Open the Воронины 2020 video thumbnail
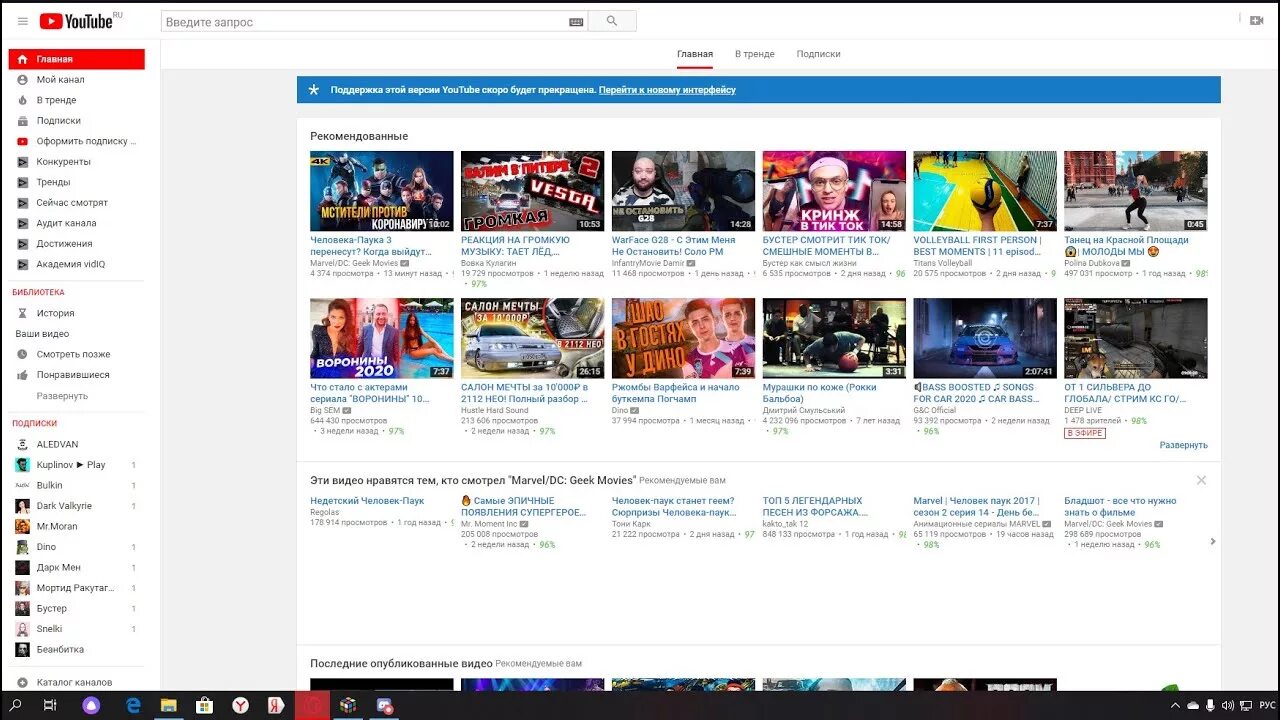Screen dimensions: 1280x720 [381, 338]
